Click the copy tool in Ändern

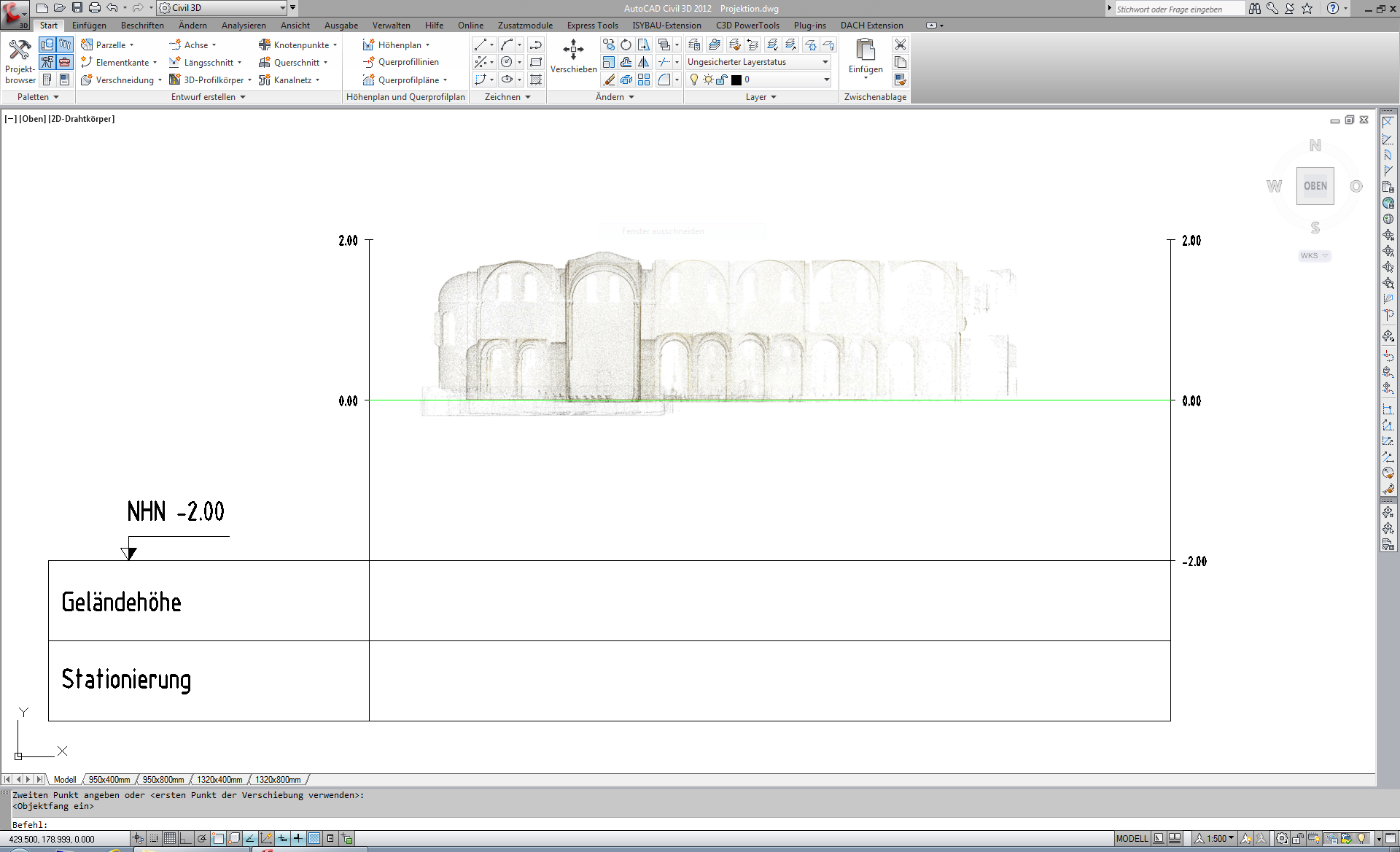click(608, 44)
